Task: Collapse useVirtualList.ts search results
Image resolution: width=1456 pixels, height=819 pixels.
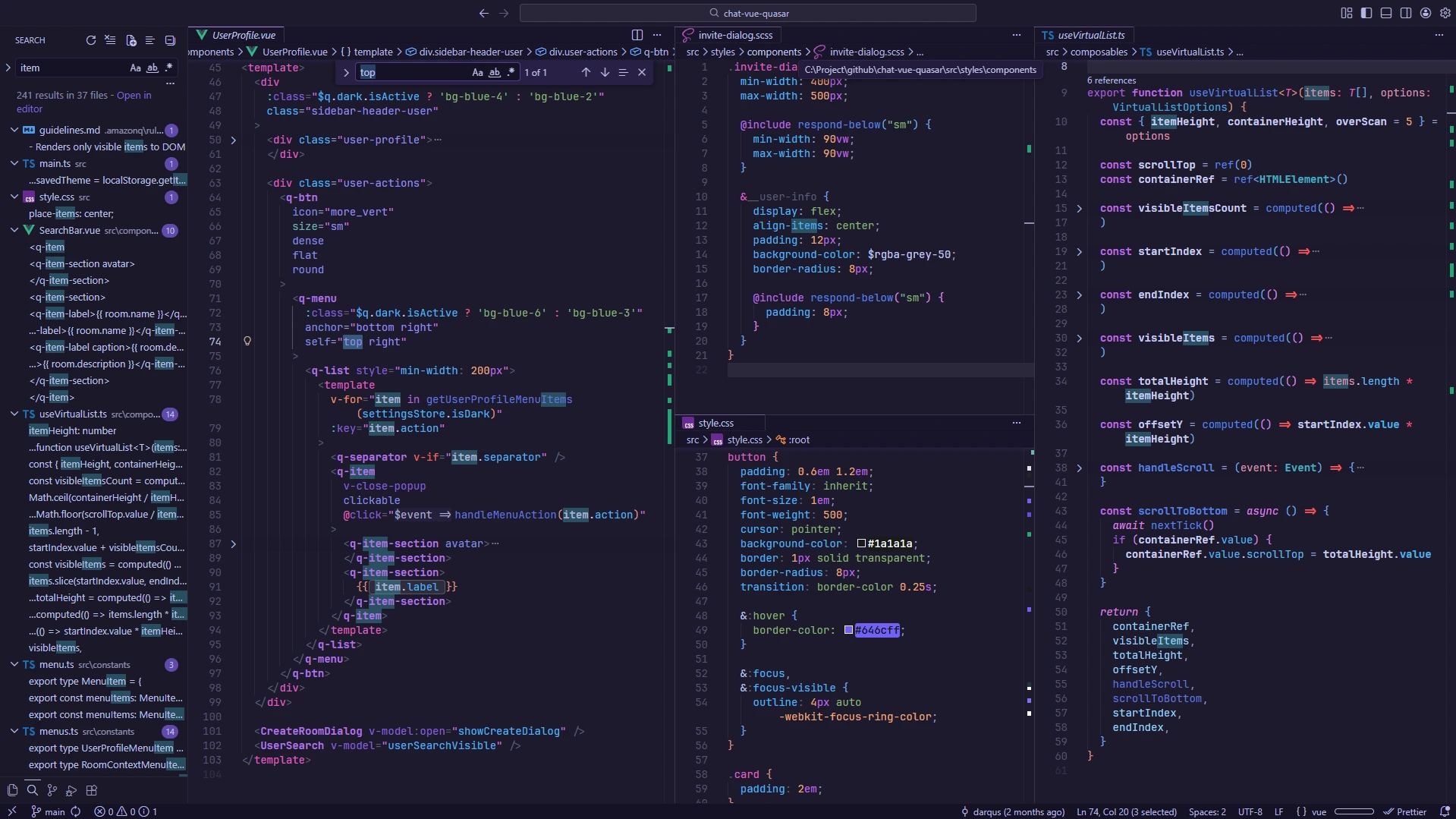Action: 14,414
